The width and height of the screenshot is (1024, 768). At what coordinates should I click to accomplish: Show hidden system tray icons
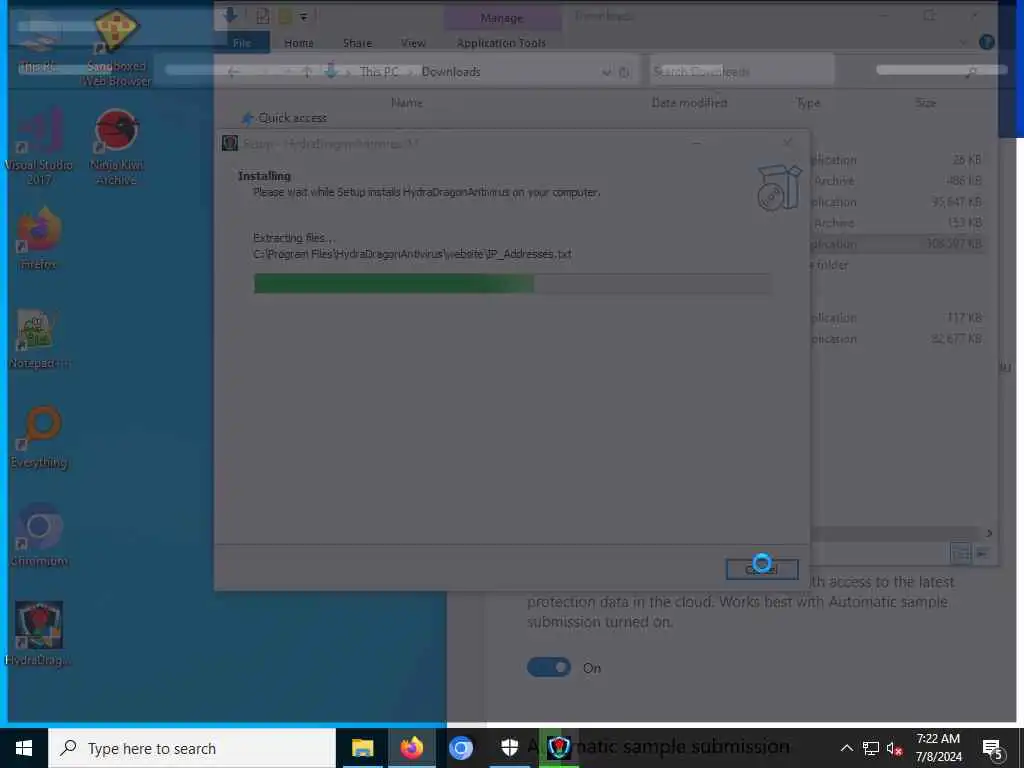pyautogui.click(x=846, y=748)
